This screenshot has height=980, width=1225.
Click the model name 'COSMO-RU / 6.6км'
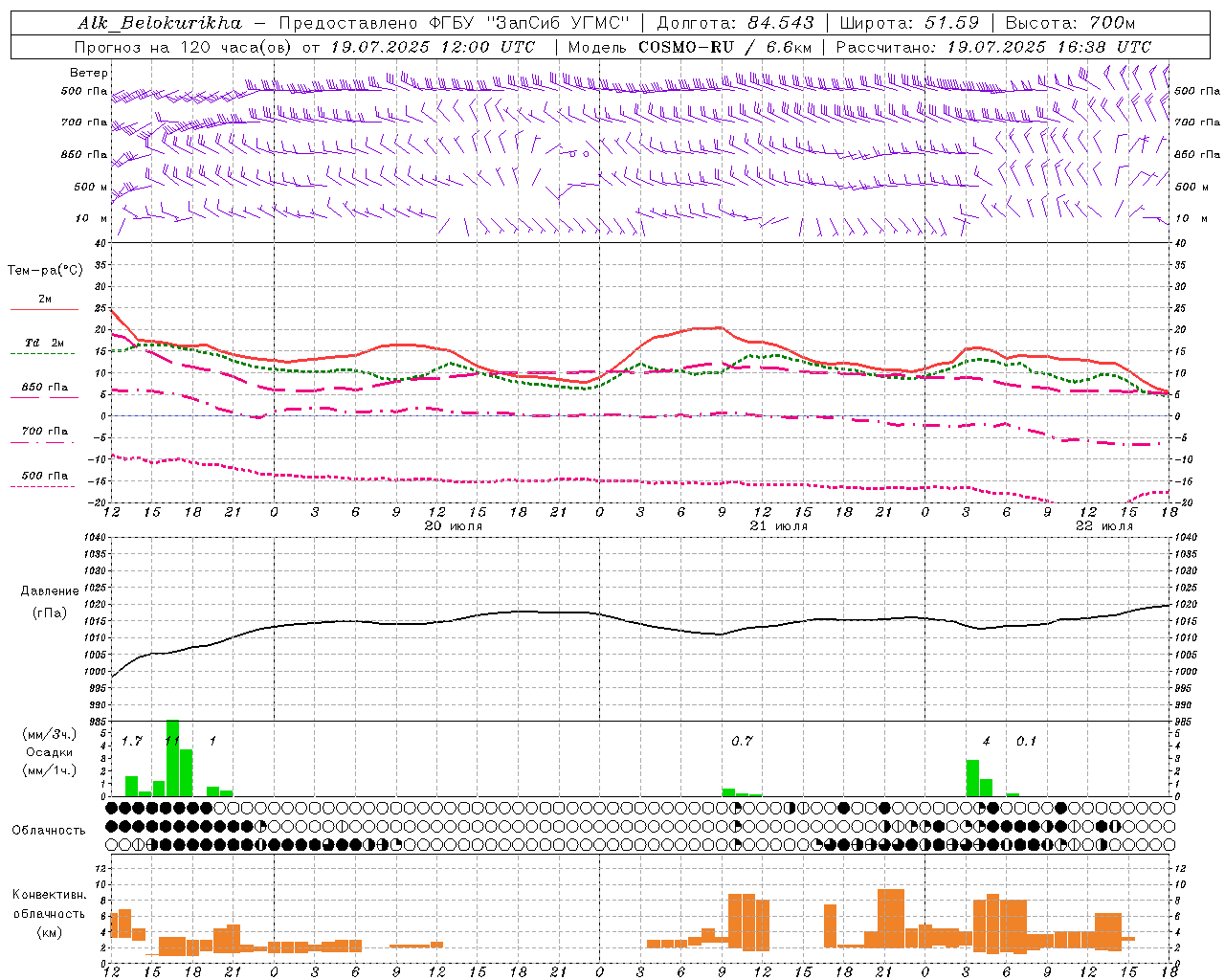[x=724, y=47]
